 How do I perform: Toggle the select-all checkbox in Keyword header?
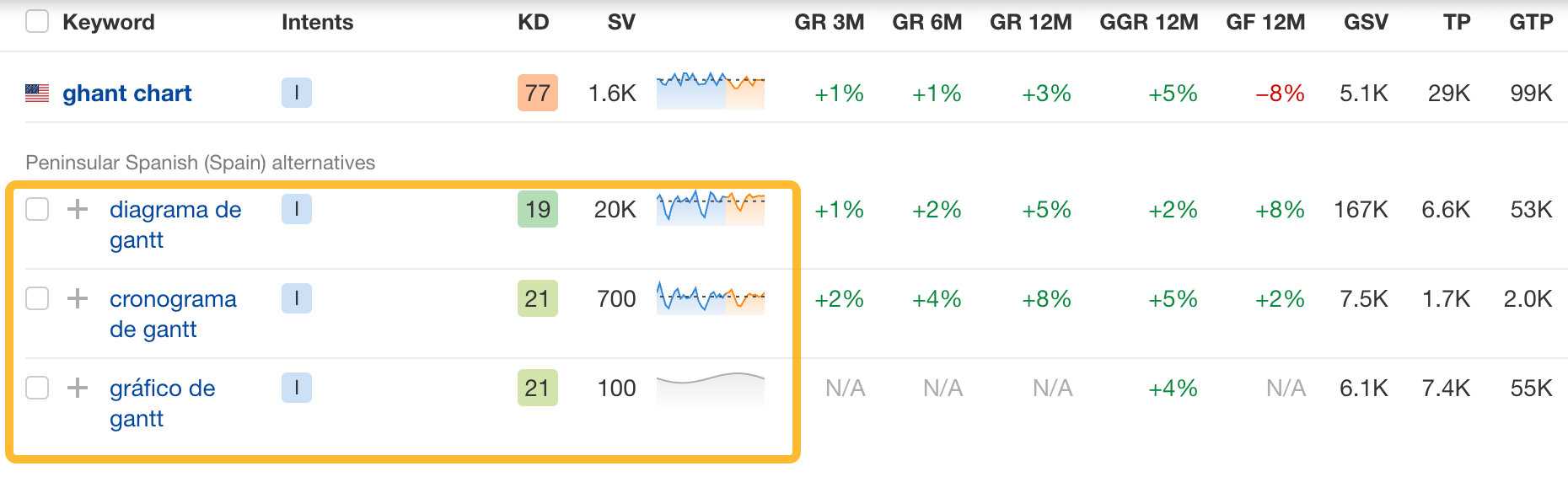pos(37,21)
